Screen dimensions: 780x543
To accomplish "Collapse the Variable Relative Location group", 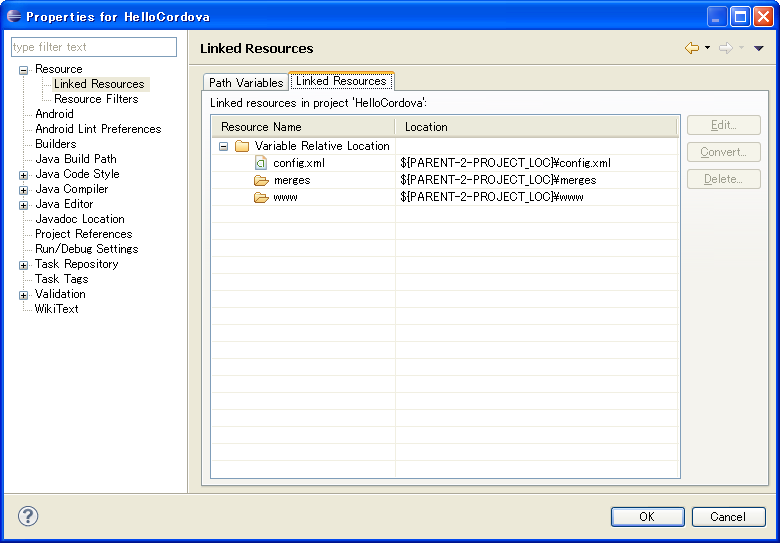I will tap(223, 146).
